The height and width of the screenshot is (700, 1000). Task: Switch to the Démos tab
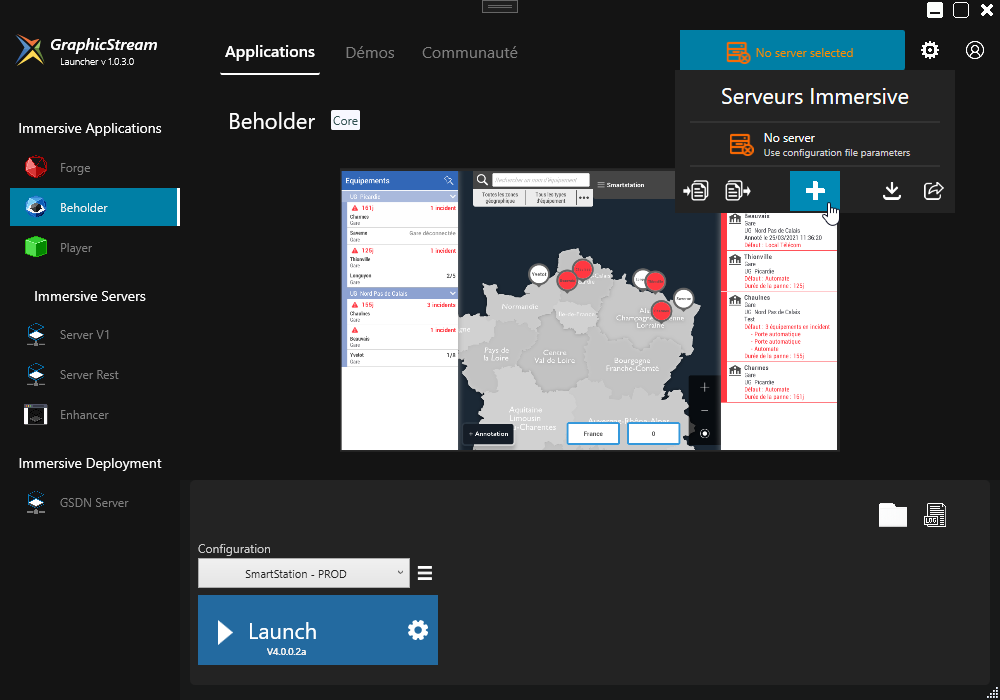[370, 52]
